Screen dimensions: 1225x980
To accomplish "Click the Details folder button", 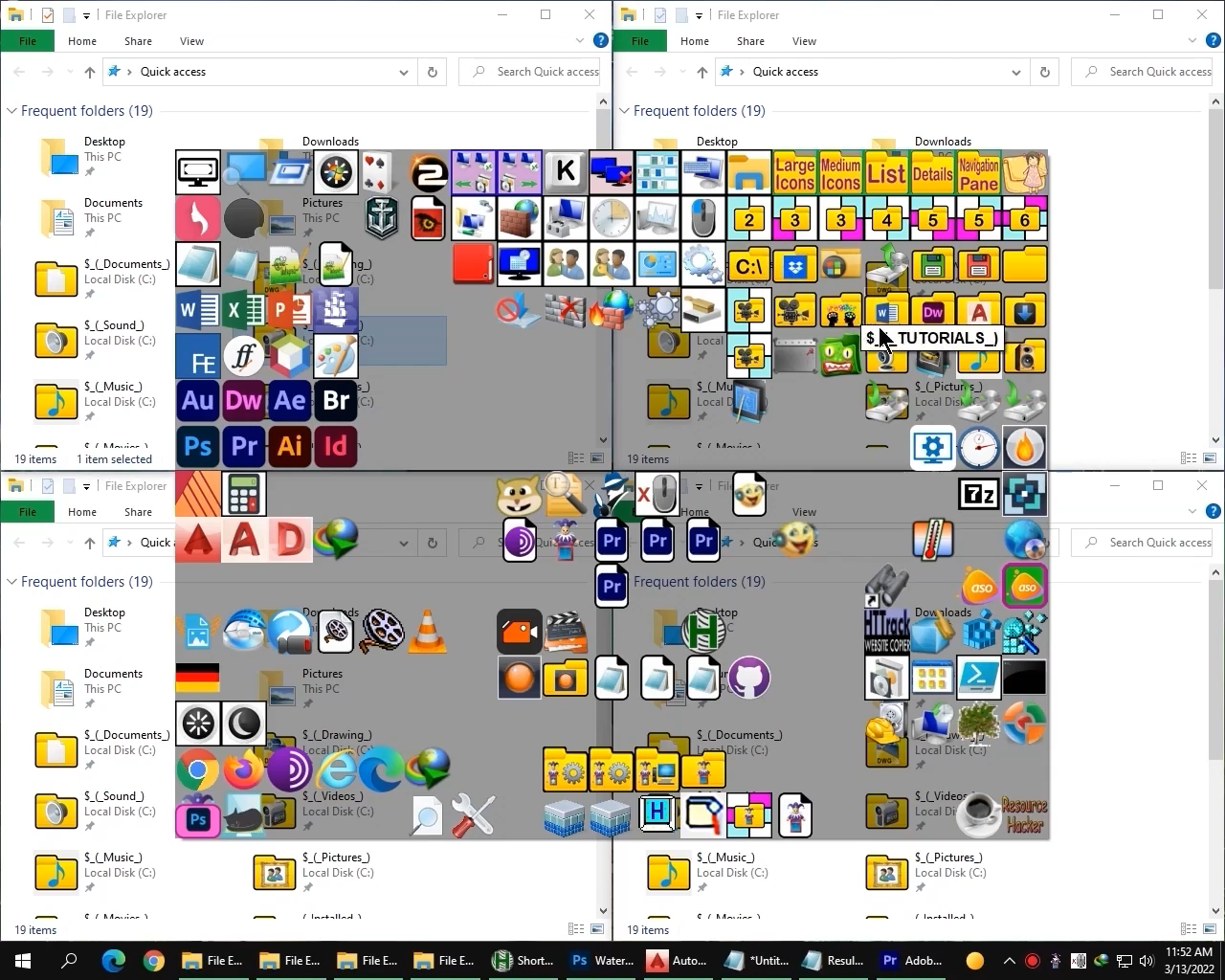I will [x=933, y=172].
